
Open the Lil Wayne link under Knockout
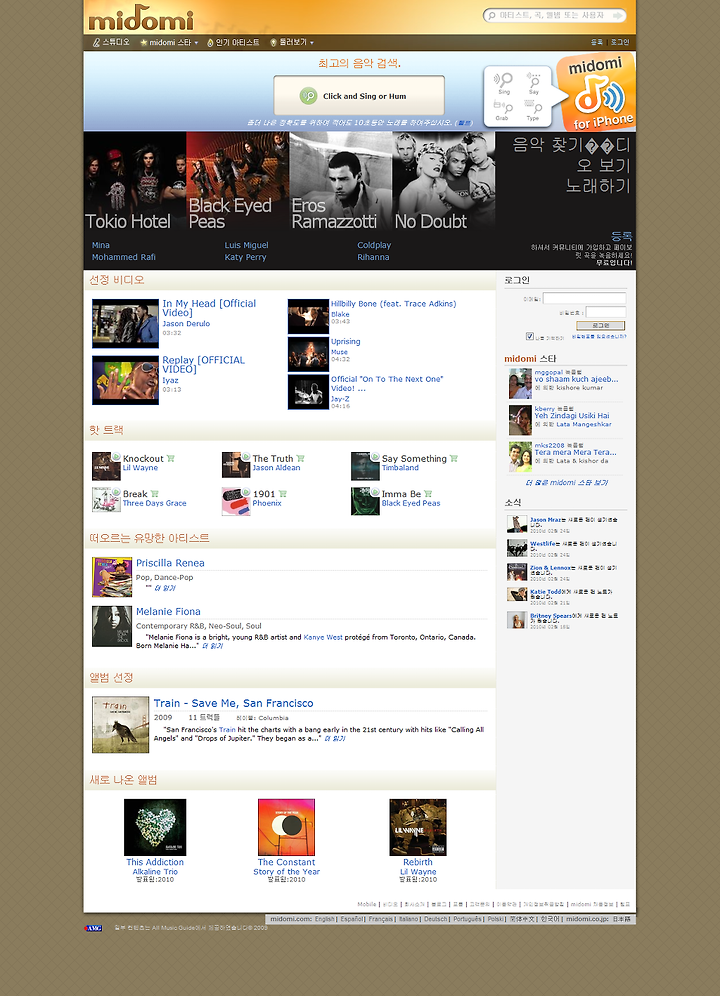point(140,468)
